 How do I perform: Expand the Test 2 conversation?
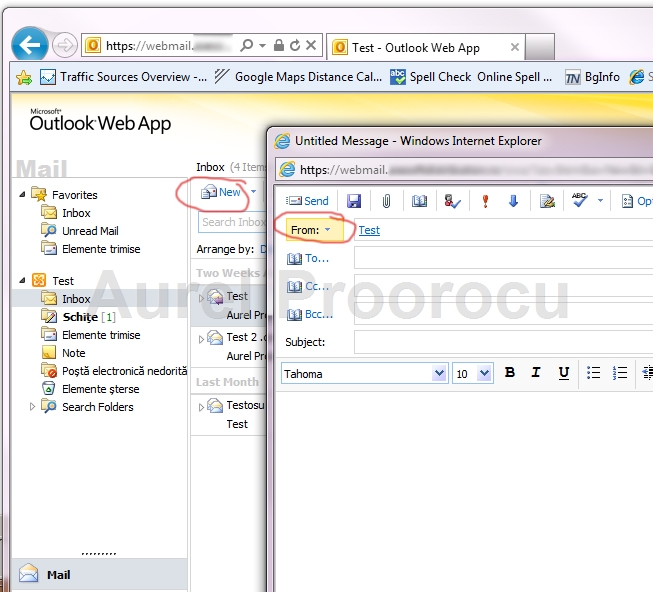point(201,339)
